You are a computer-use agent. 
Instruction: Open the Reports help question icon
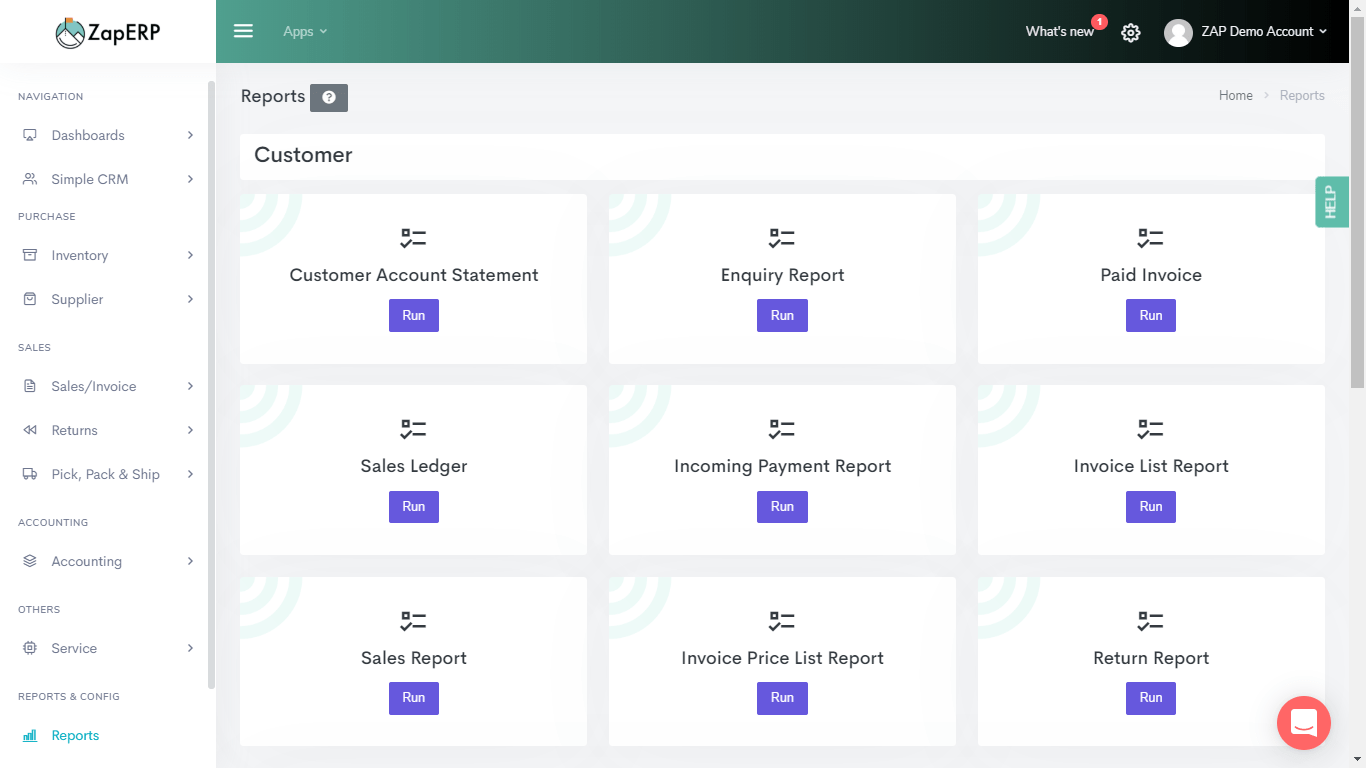pos(329,98)
